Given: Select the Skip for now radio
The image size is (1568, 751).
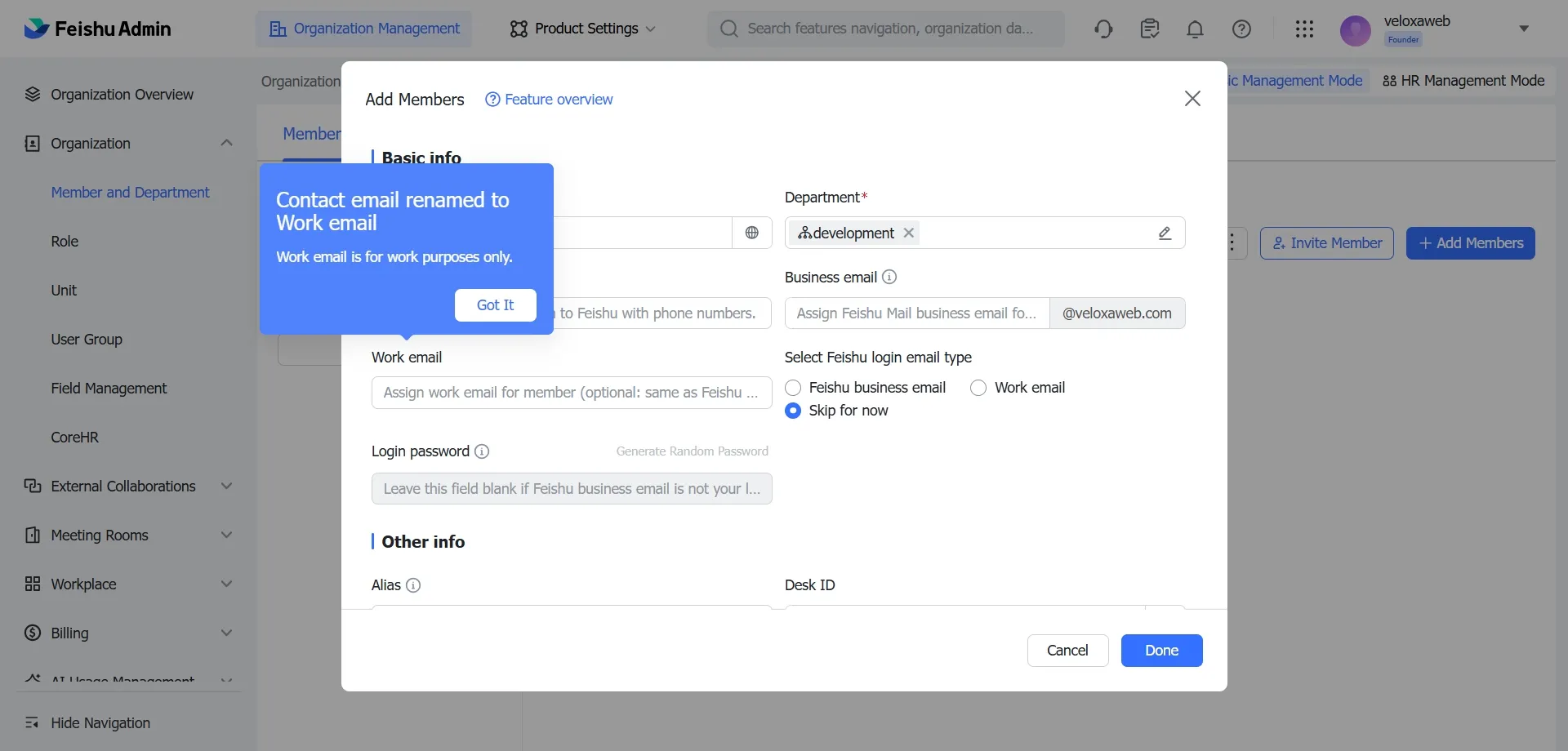Looking at the screenshot, I should coord(793,411).
